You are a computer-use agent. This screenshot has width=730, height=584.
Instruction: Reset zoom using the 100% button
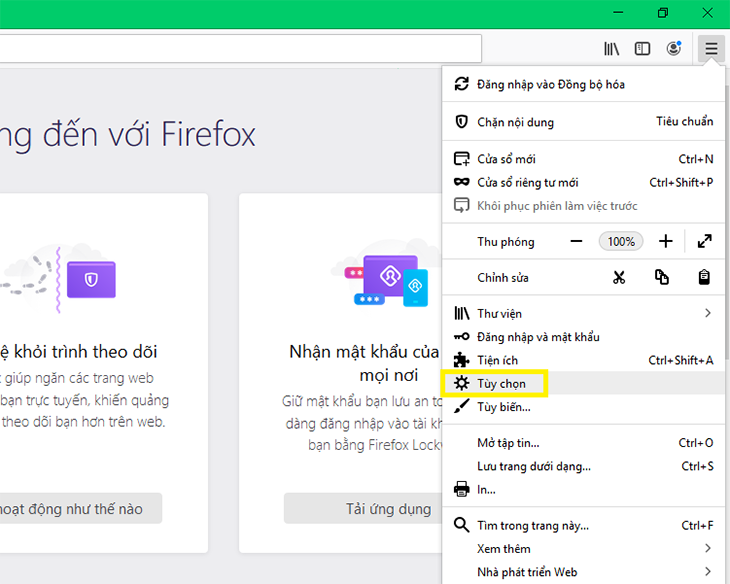point(621,241)
